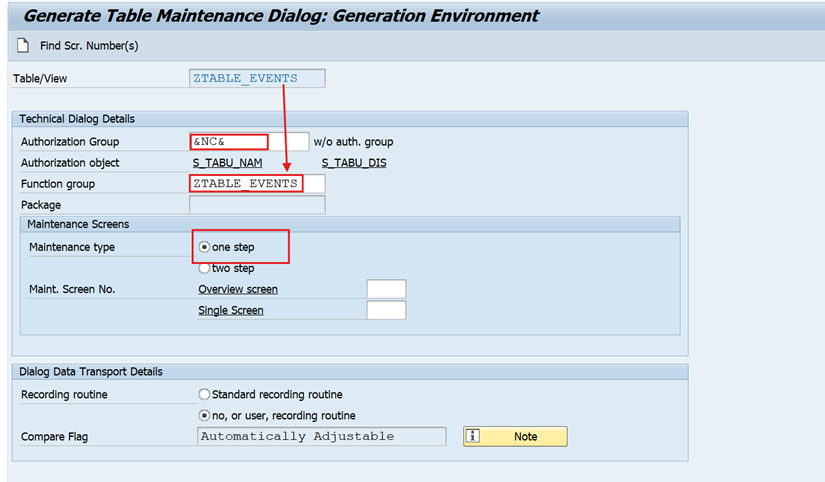The height and width of the screenshot is (482, 825).
Task: Click the info icon on Note button
Action: pos(475,436)
